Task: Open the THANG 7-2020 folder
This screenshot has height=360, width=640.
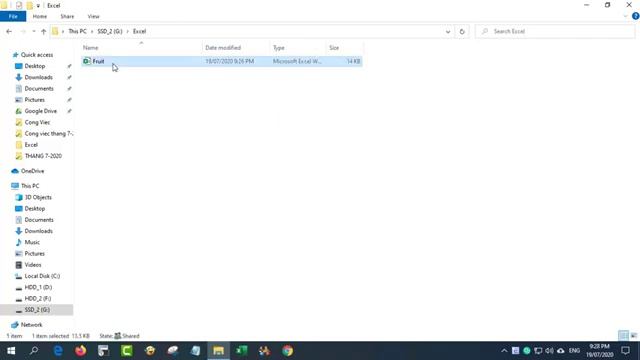Action: (43, 156)
